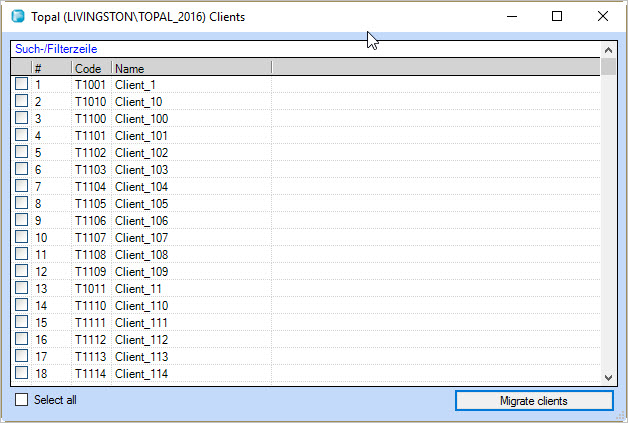Select the checkbox for Client_105
This screenshot has height=423, width=628.
pos(21,203)
